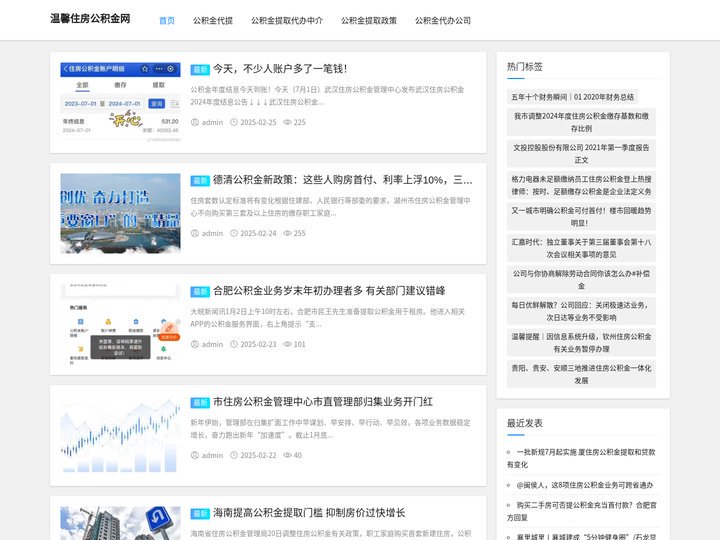
Task: Click excerpt text 大皖新闻讯1月2日上午10时左右
Action: (x=328, y=318)
